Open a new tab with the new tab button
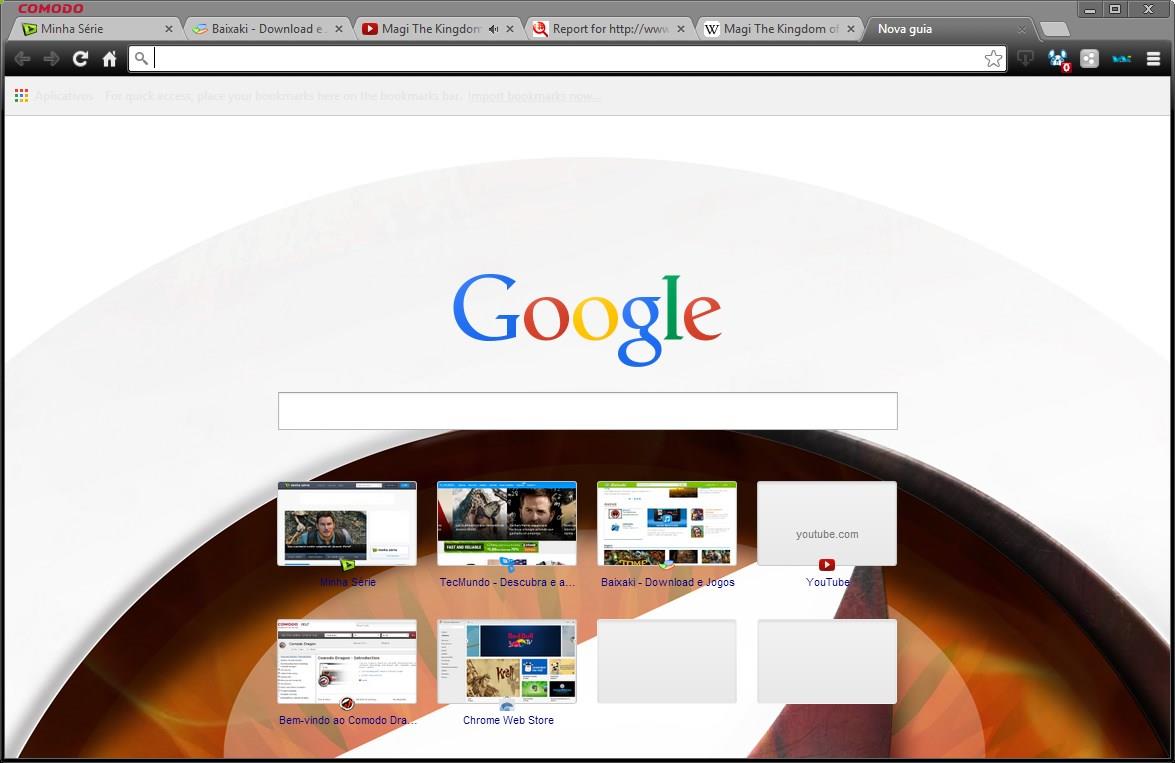 tap(1055, 29)
